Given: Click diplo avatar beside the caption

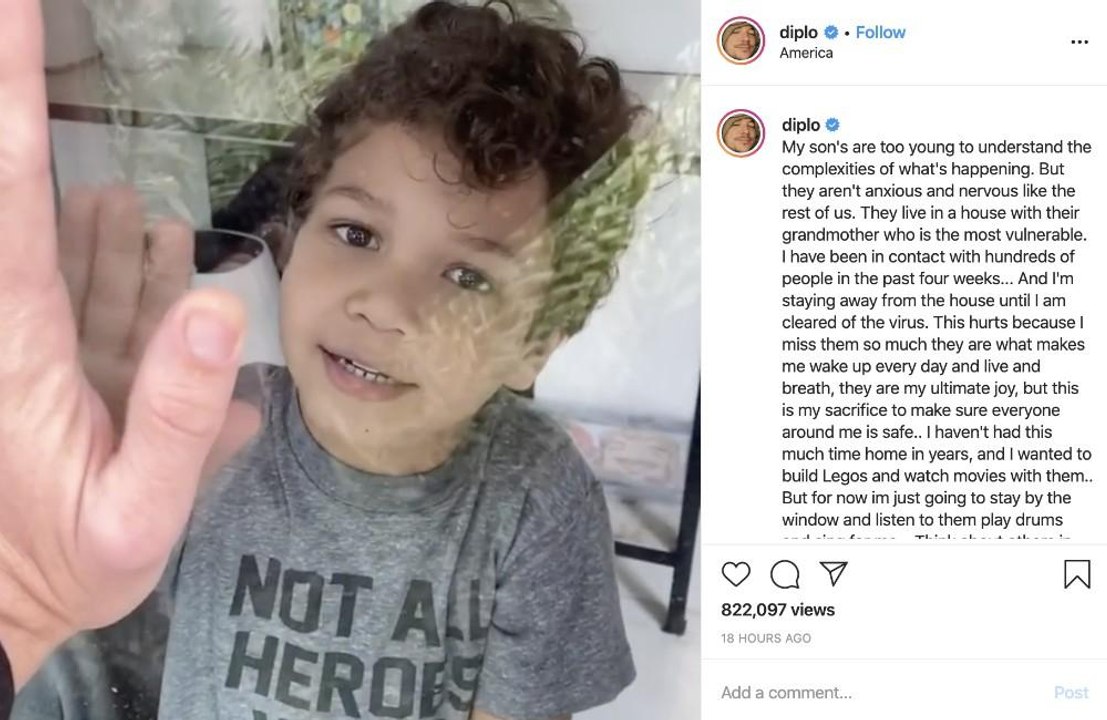Looking at the screenshot, I should (x=741, y=133).
